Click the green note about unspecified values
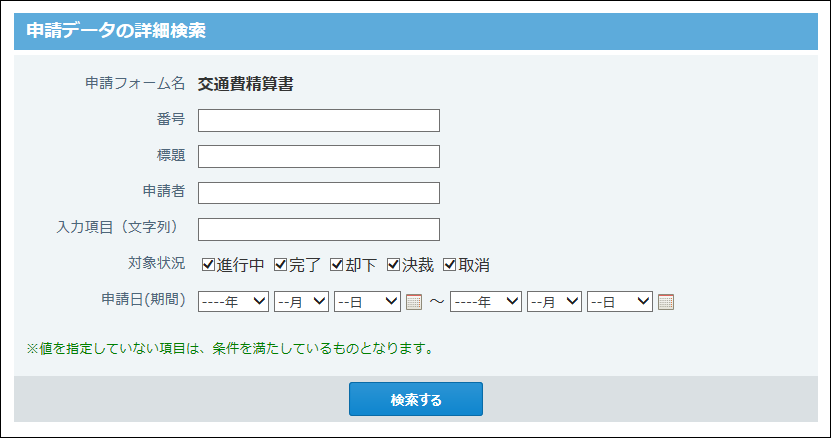831x438 pixels. tap(231, 348)
